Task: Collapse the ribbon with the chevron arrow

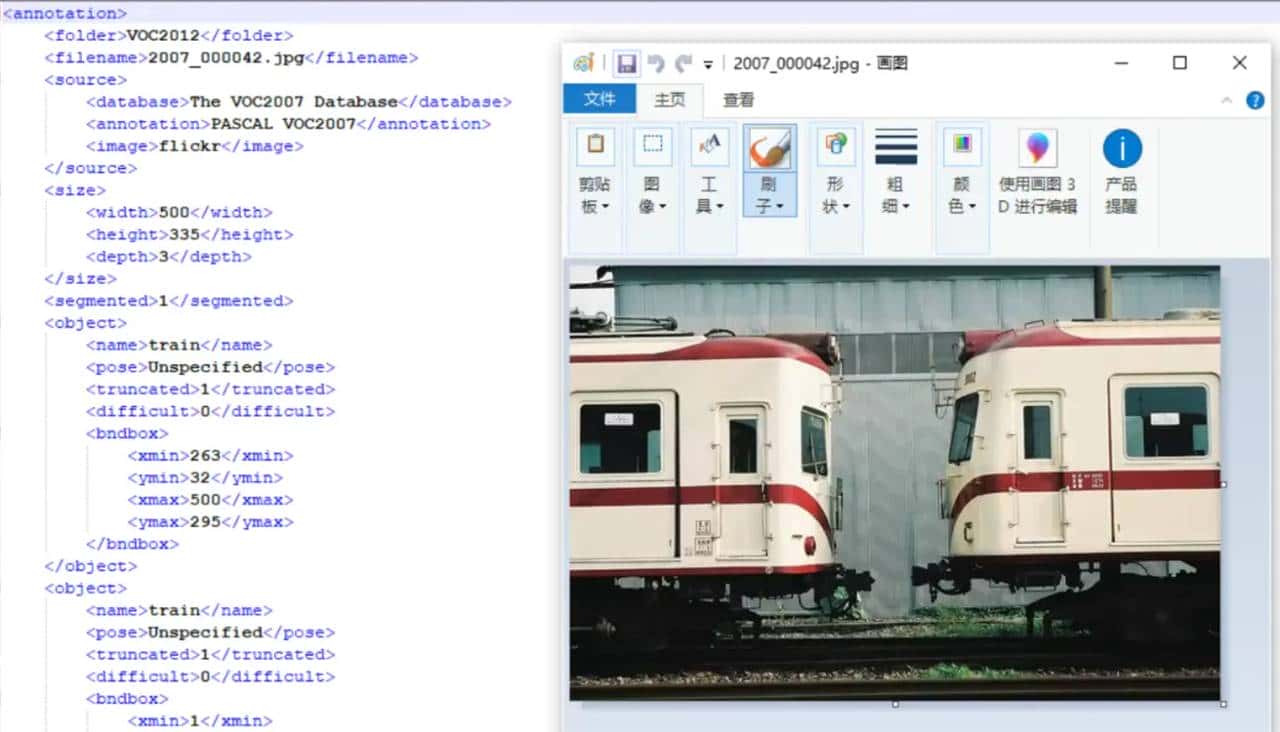Action: tap(1227, 100)
